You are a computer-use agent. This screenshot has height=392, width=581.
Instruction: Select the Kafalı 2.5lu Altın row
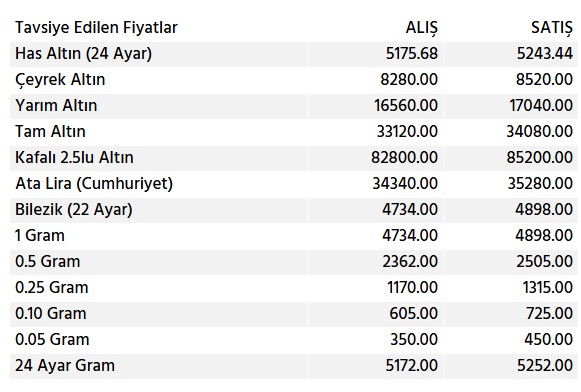pos(293,158)
